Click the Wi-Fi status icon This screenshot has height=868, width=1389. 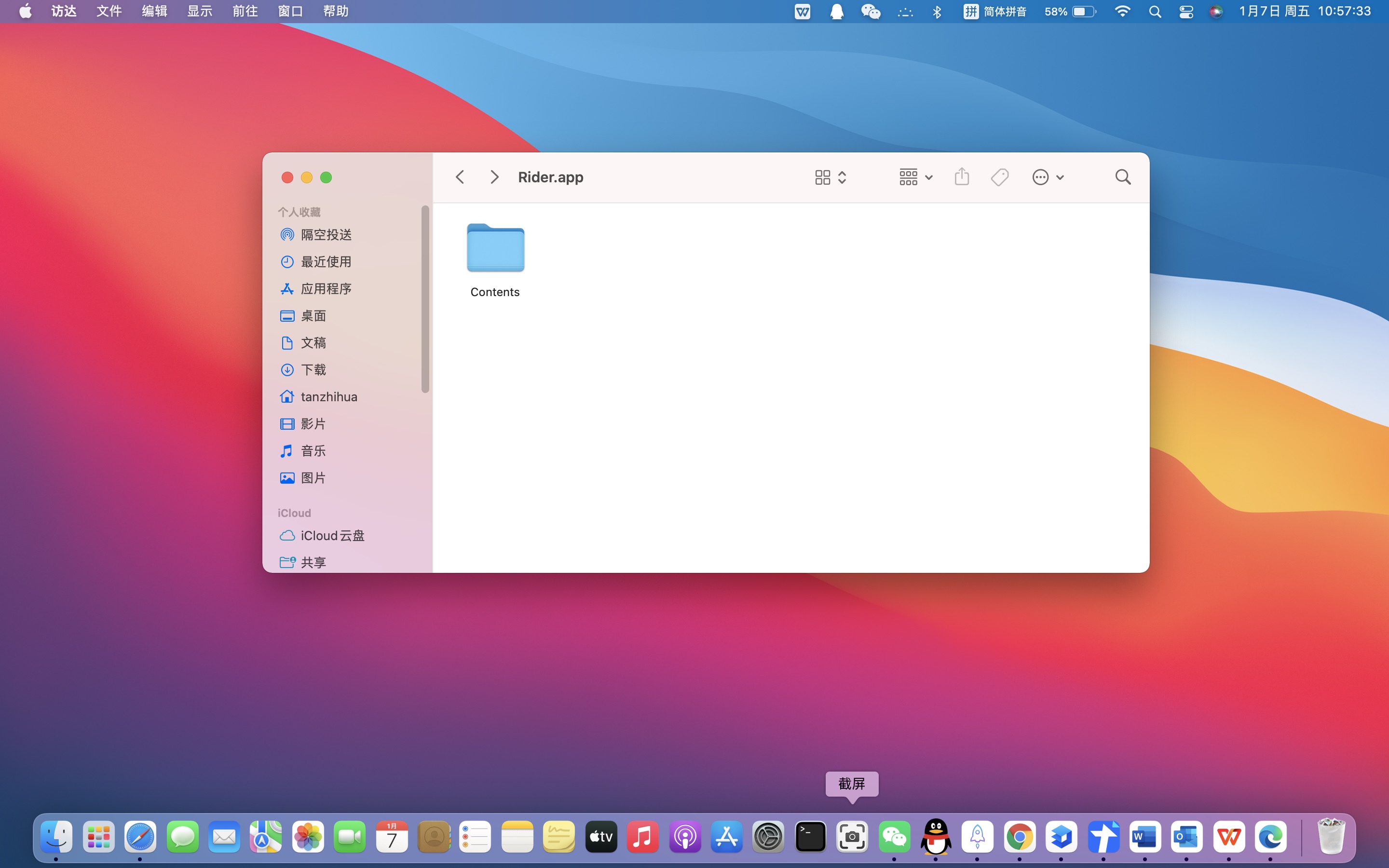(1121, 12)
